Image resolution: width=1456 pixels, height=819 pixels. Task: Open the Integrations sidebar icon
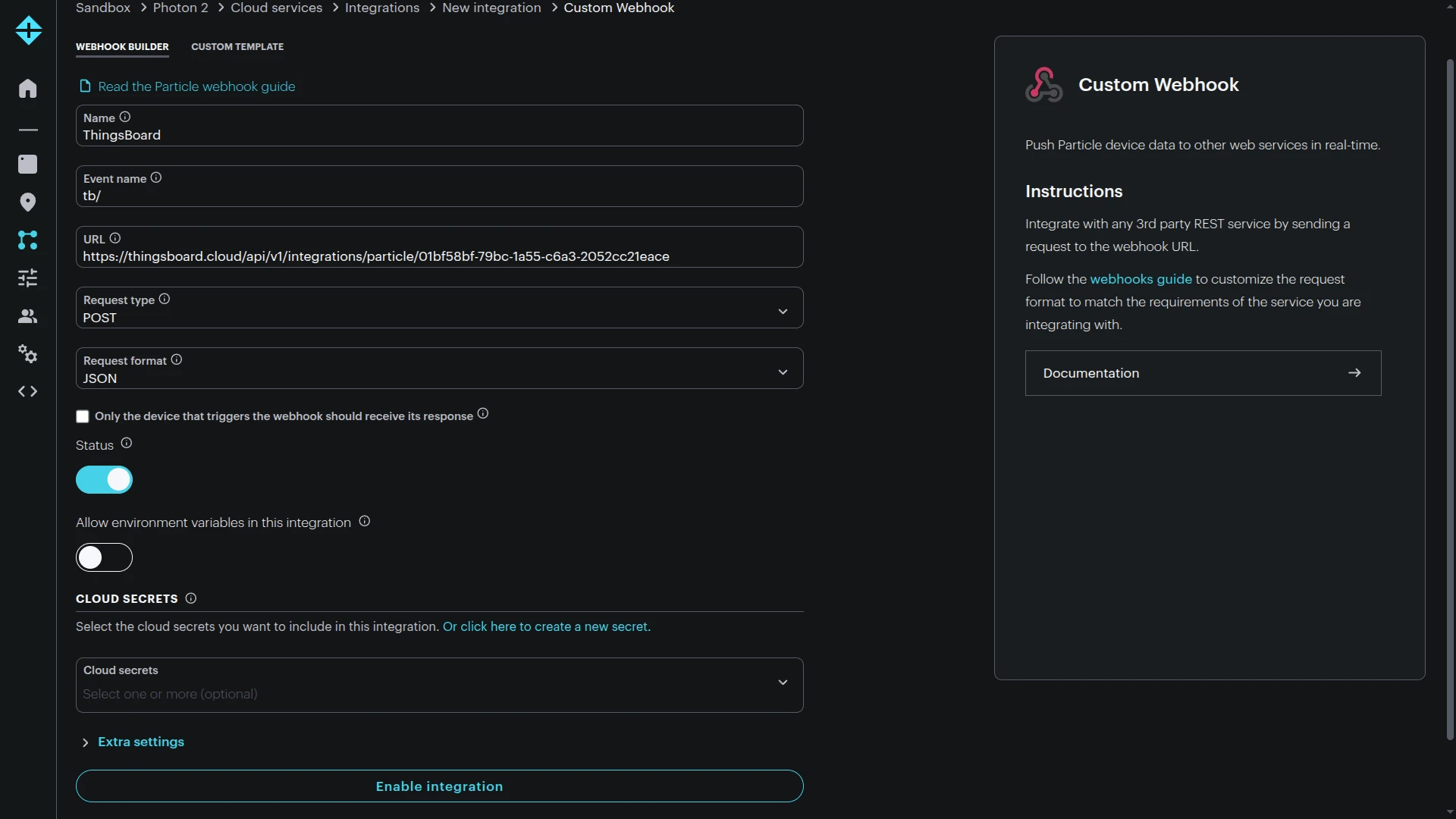pyautogui.click(x=28, y=240)
